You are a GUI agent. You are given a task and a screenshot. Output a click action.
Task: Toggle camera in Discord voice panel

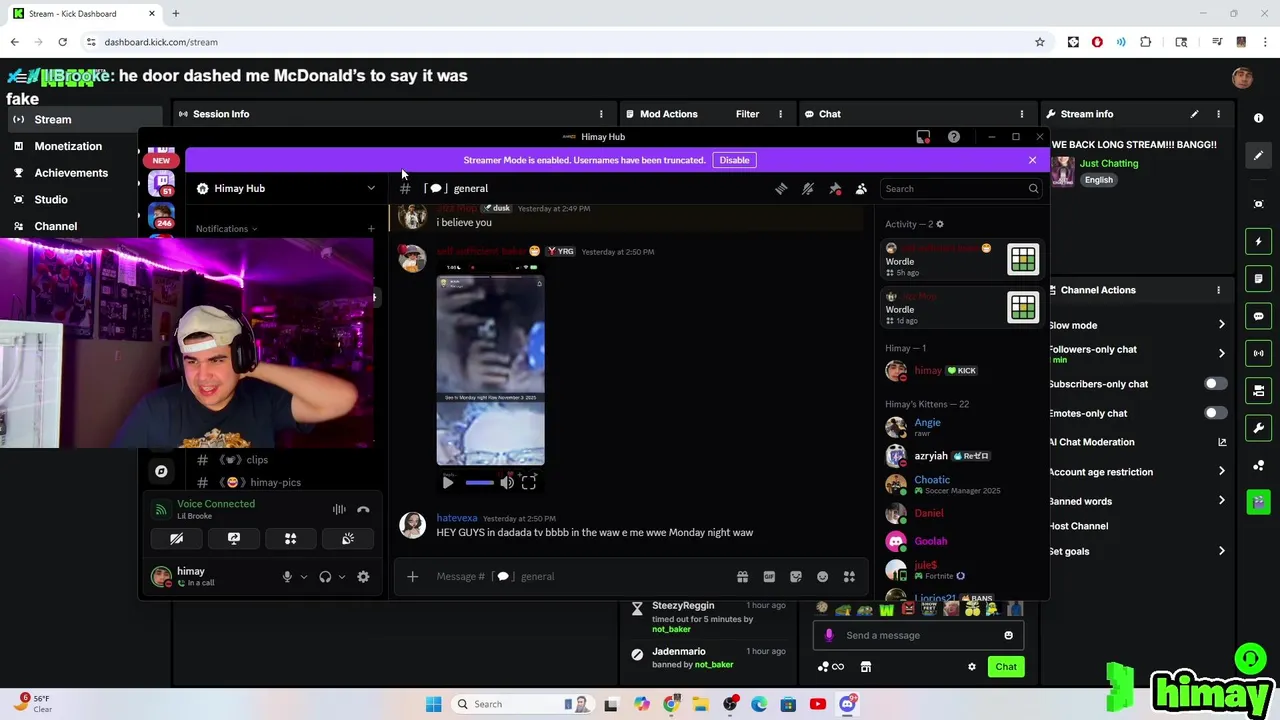(177, 538)
